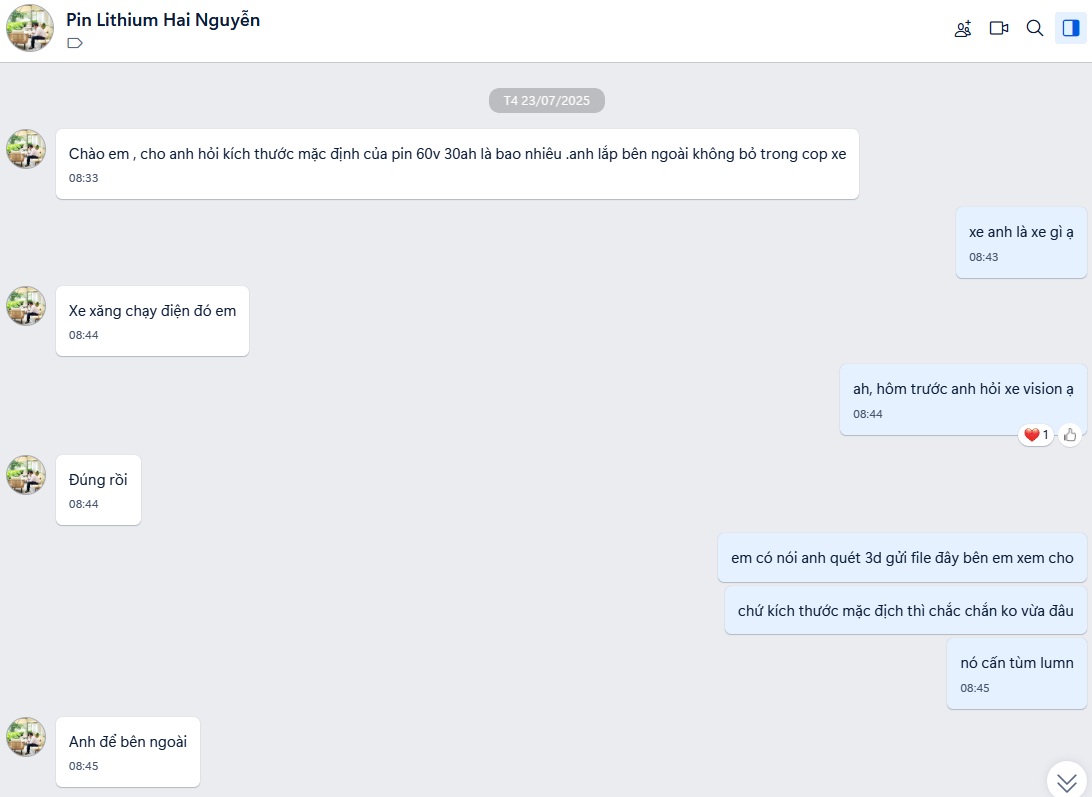Click sender avatar next to "Anh để bên ngoài"
Image resolution: width=1092 pixels, height=797 pixels.
(x=26, y=737)
